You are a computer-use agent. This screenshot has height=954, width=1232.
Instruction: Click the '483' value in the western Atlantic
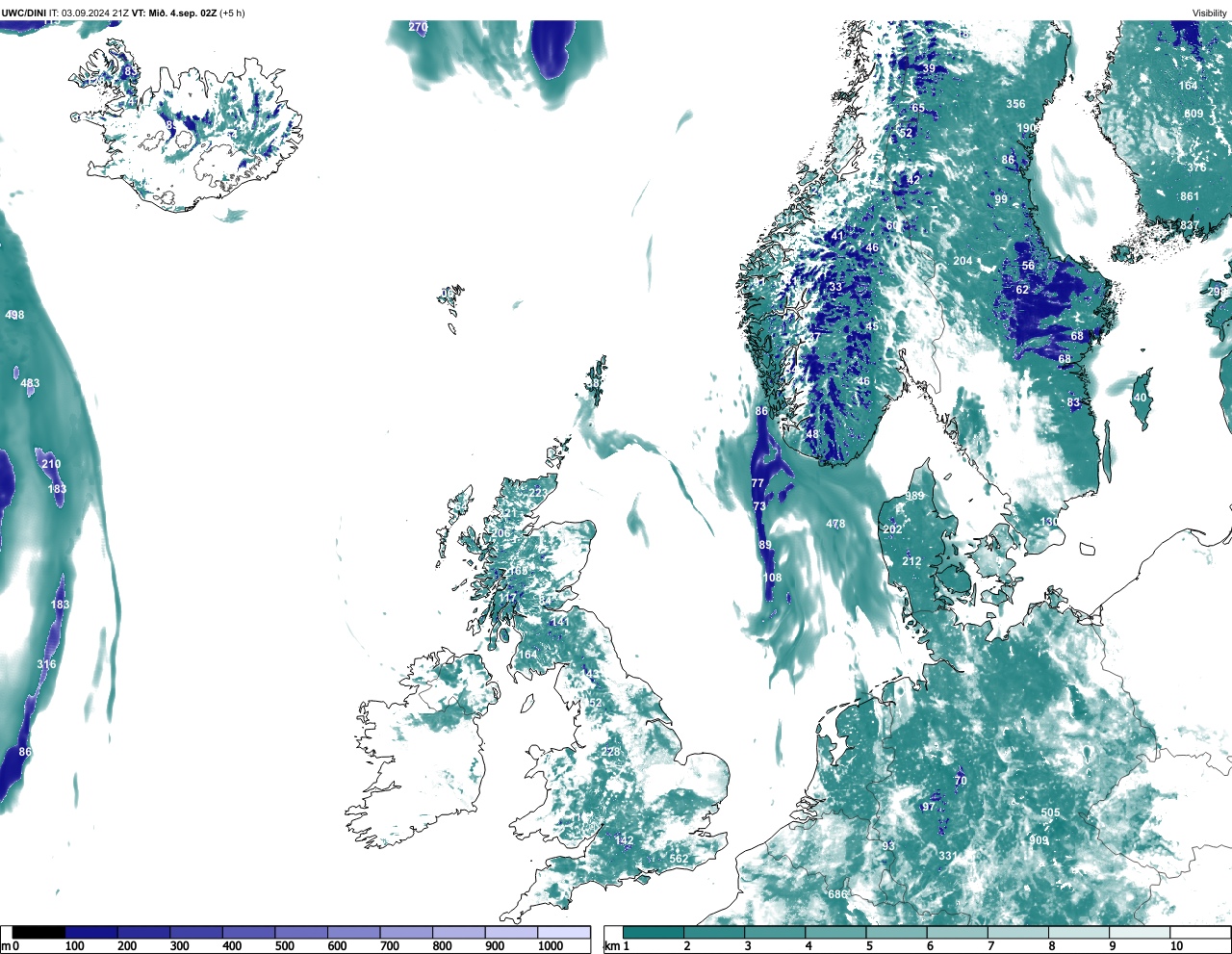pyautogui.click(x=30, y=383)
